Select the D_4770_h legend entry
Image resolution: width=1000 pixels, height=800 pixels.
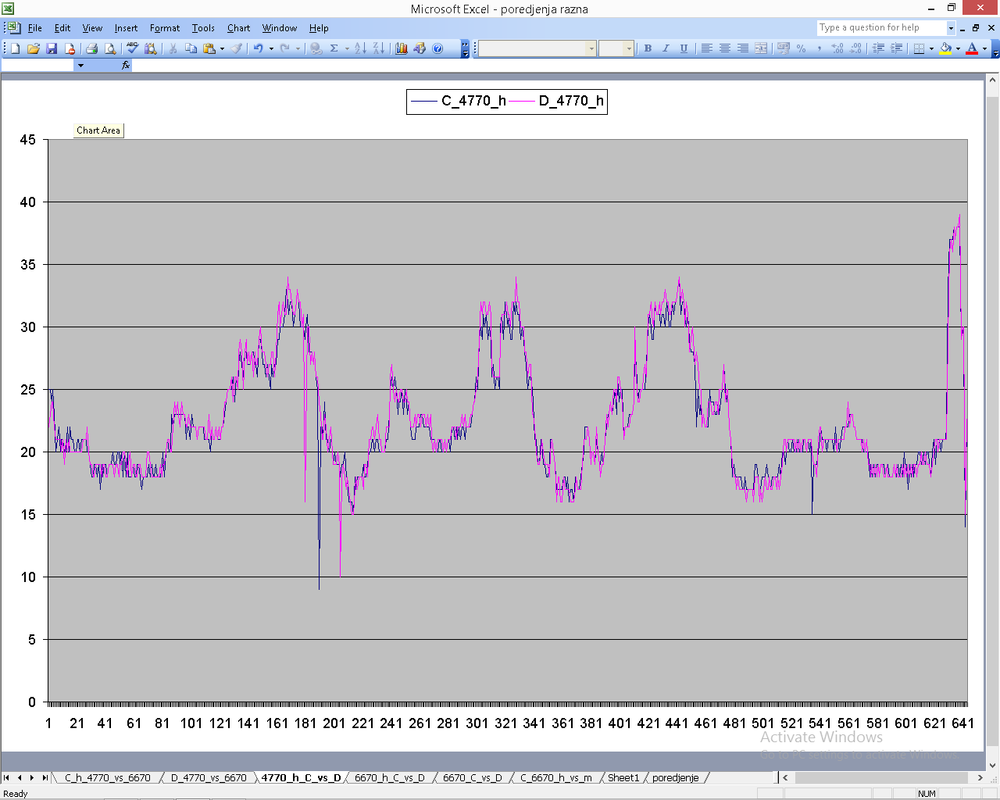(x=571, y=100)
